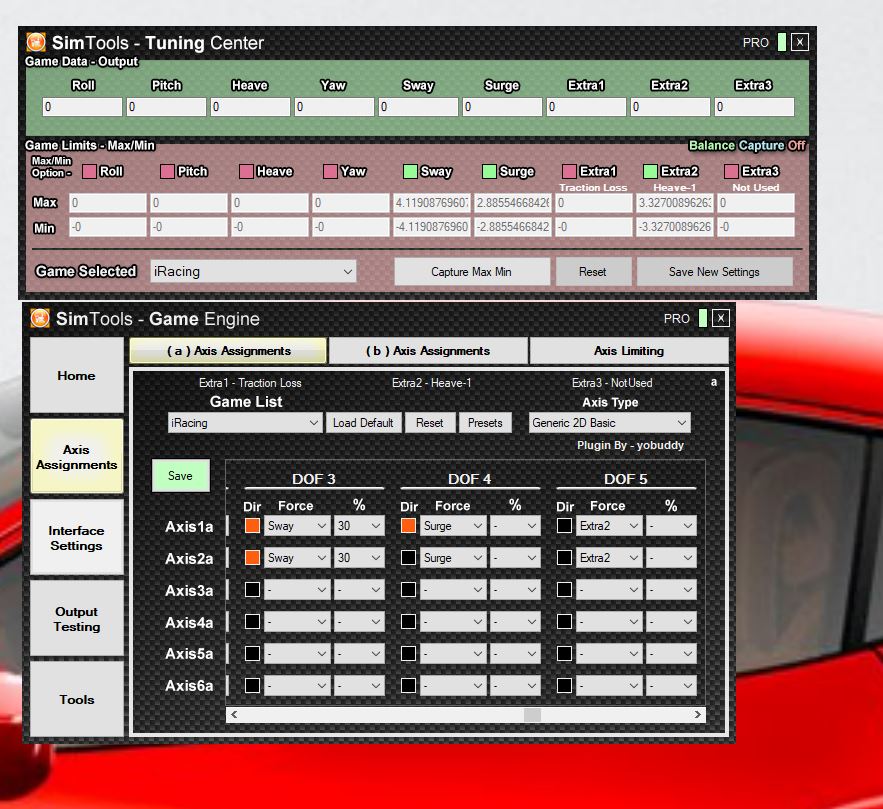Open Axis4a DOF 4 Force dropdown
Viewport: 883px width, 809px height.
453,622
